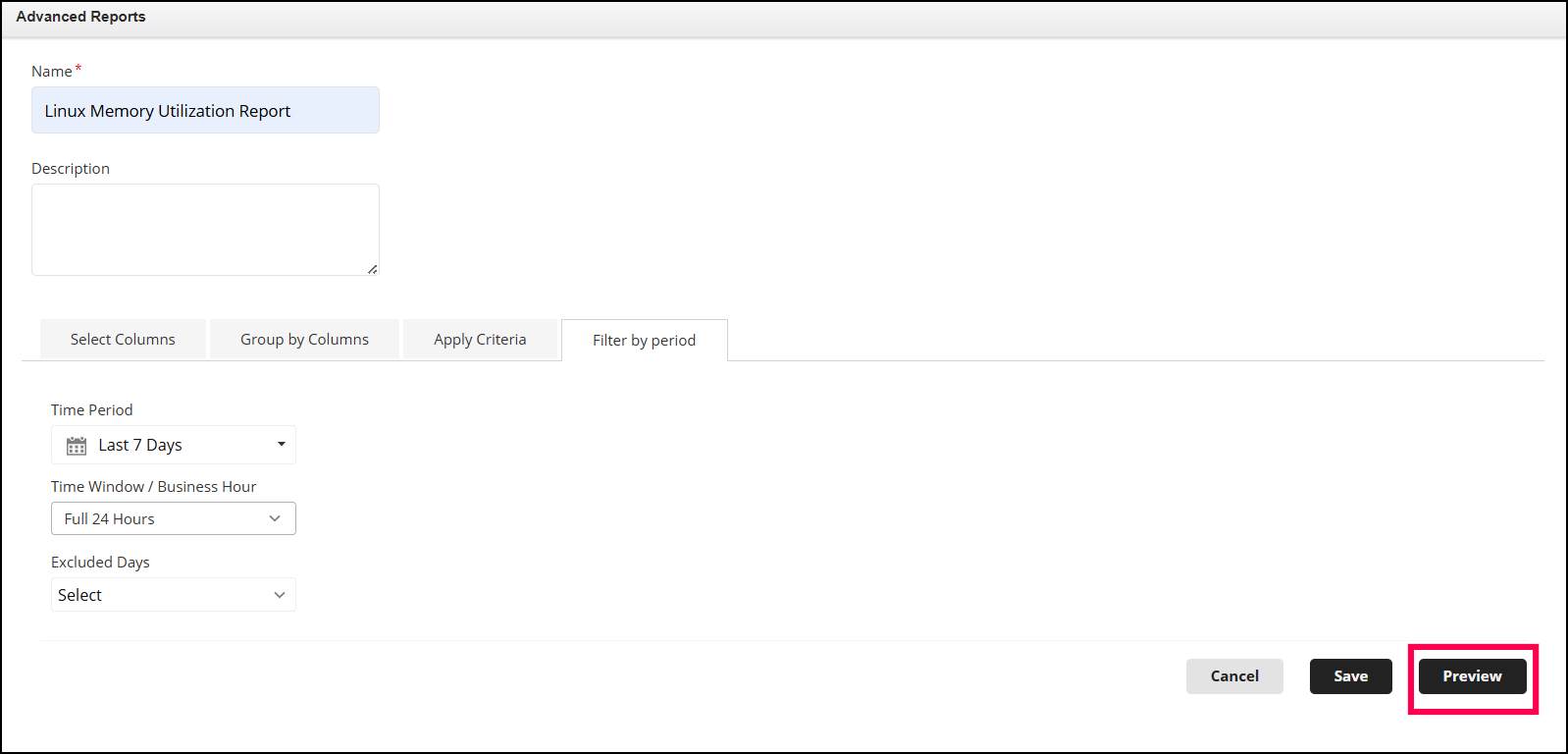Click the calendar icon in Time Period
The width and height of the screenshot is (1568, 754).
tap(77, 446)
